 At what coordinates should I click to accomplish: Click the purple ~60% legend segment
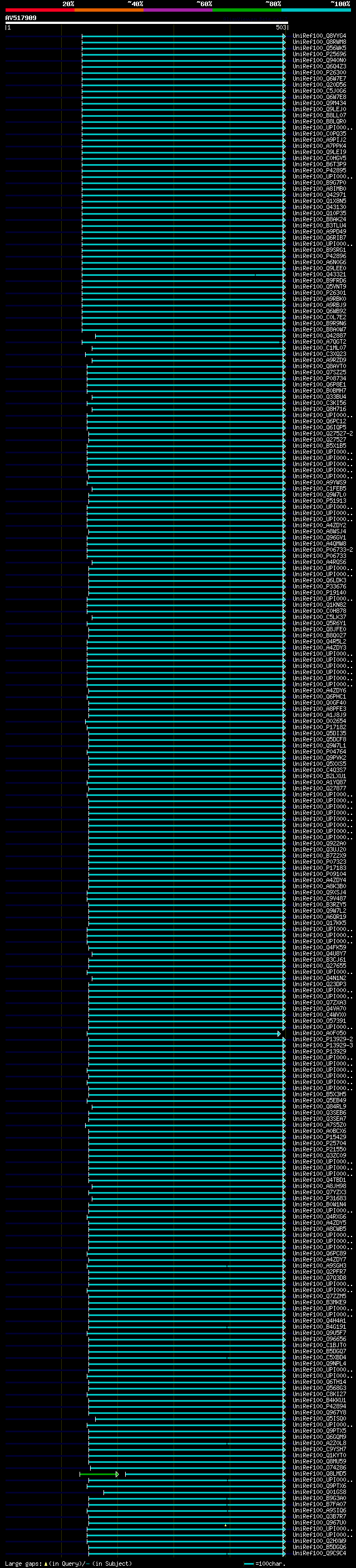(179, 10)
